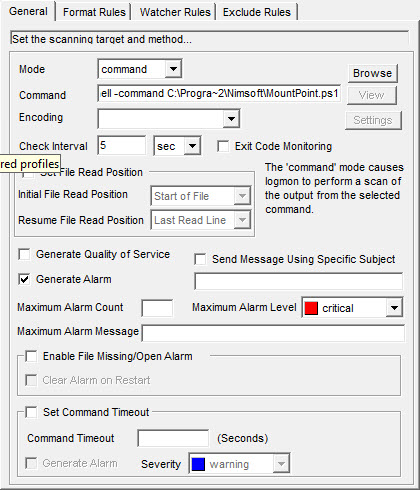Click the Browse button

pos(373,73)
